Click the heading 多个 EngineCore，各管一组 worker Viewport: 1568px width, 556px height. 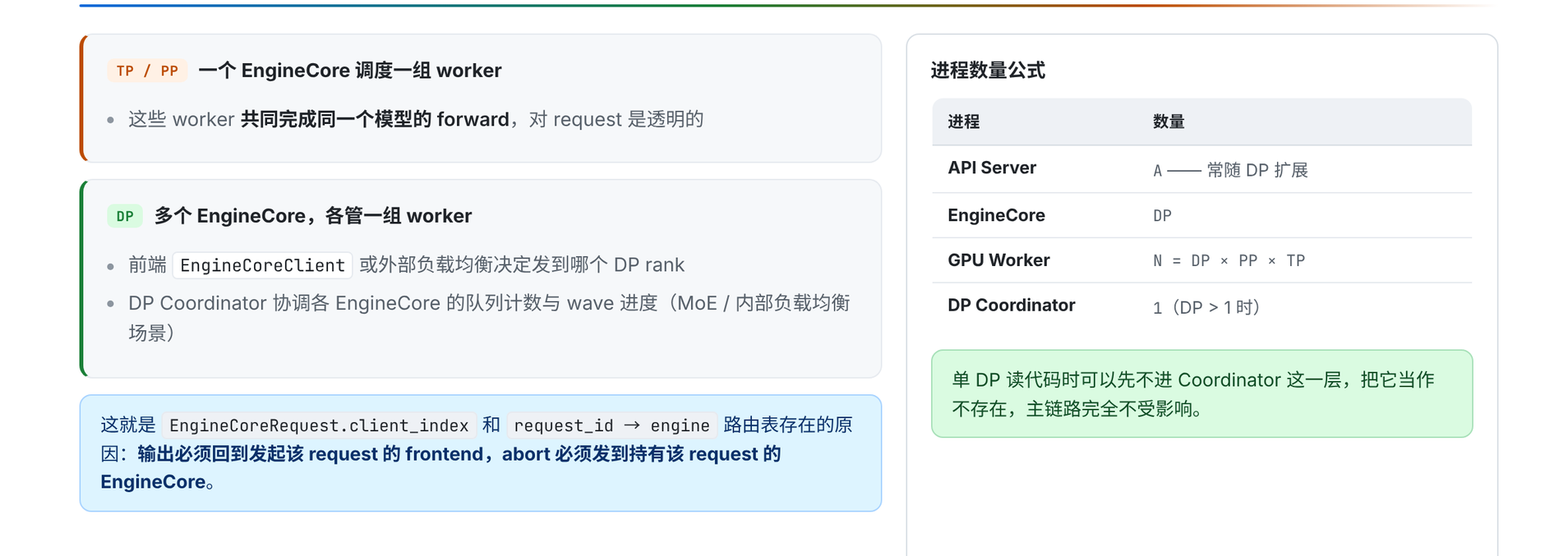click(313, 216)
